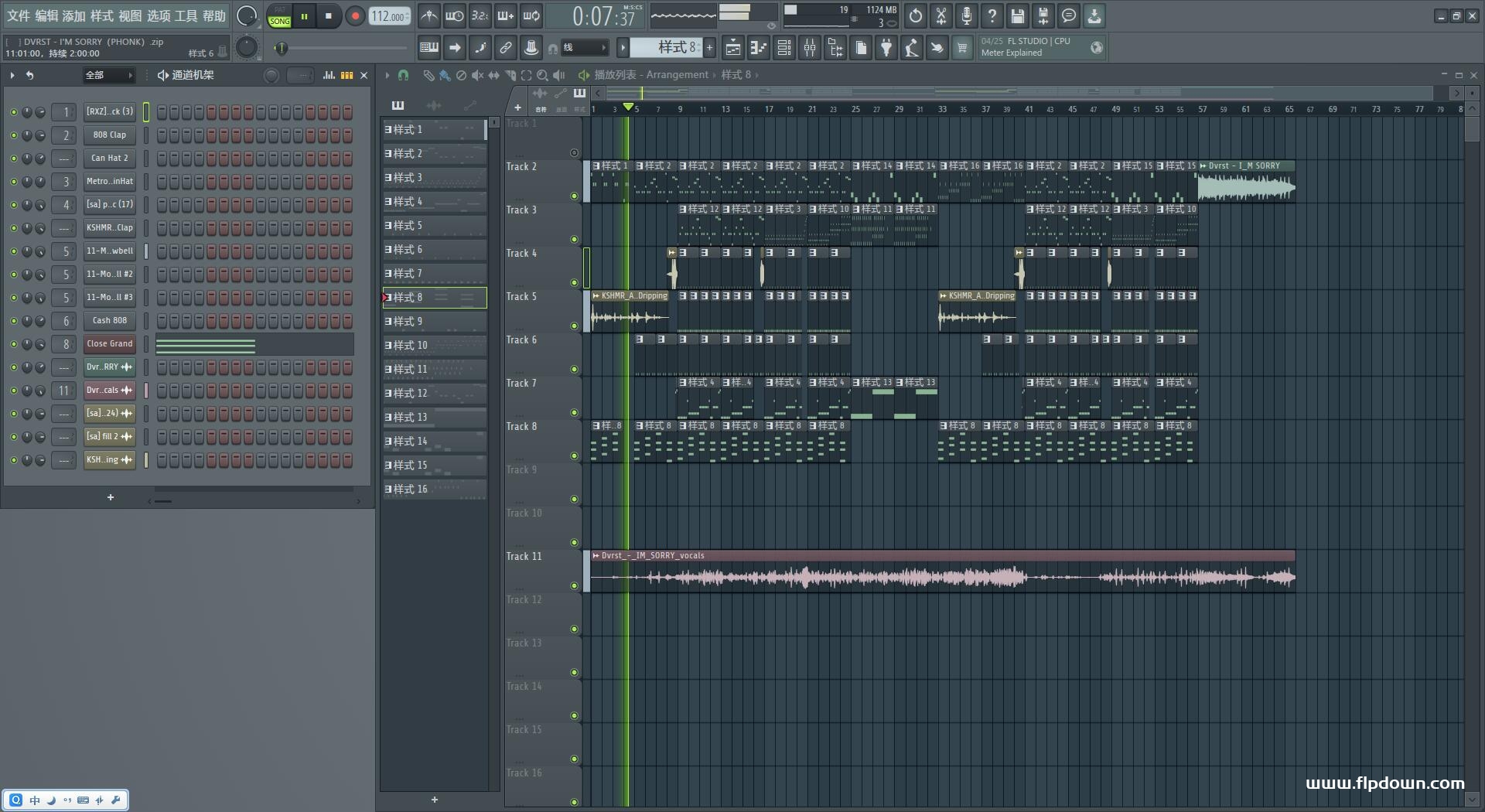Image resolution: width=1485 pixels, height=812 pixels.
Task: Open the pattern selector showing 样式 8
Action: 665,48
